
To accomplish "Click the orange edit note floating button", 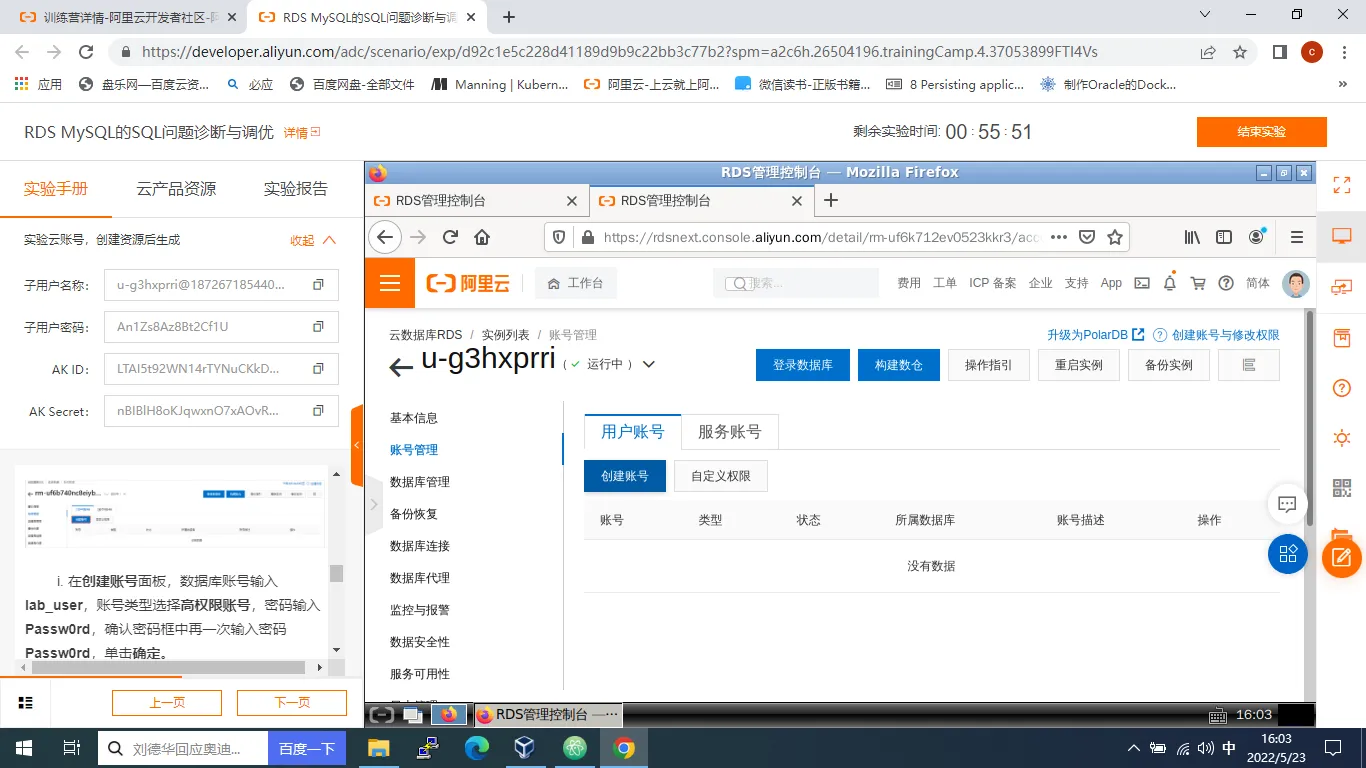I will click(x=1342, y=557).
